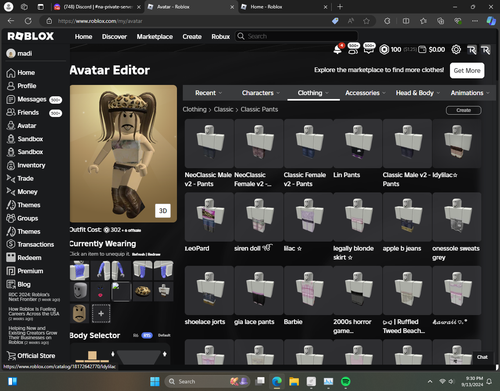Select the R15 body type pill
The height and width of the screenshot is (391, 500).
point(147,335)
